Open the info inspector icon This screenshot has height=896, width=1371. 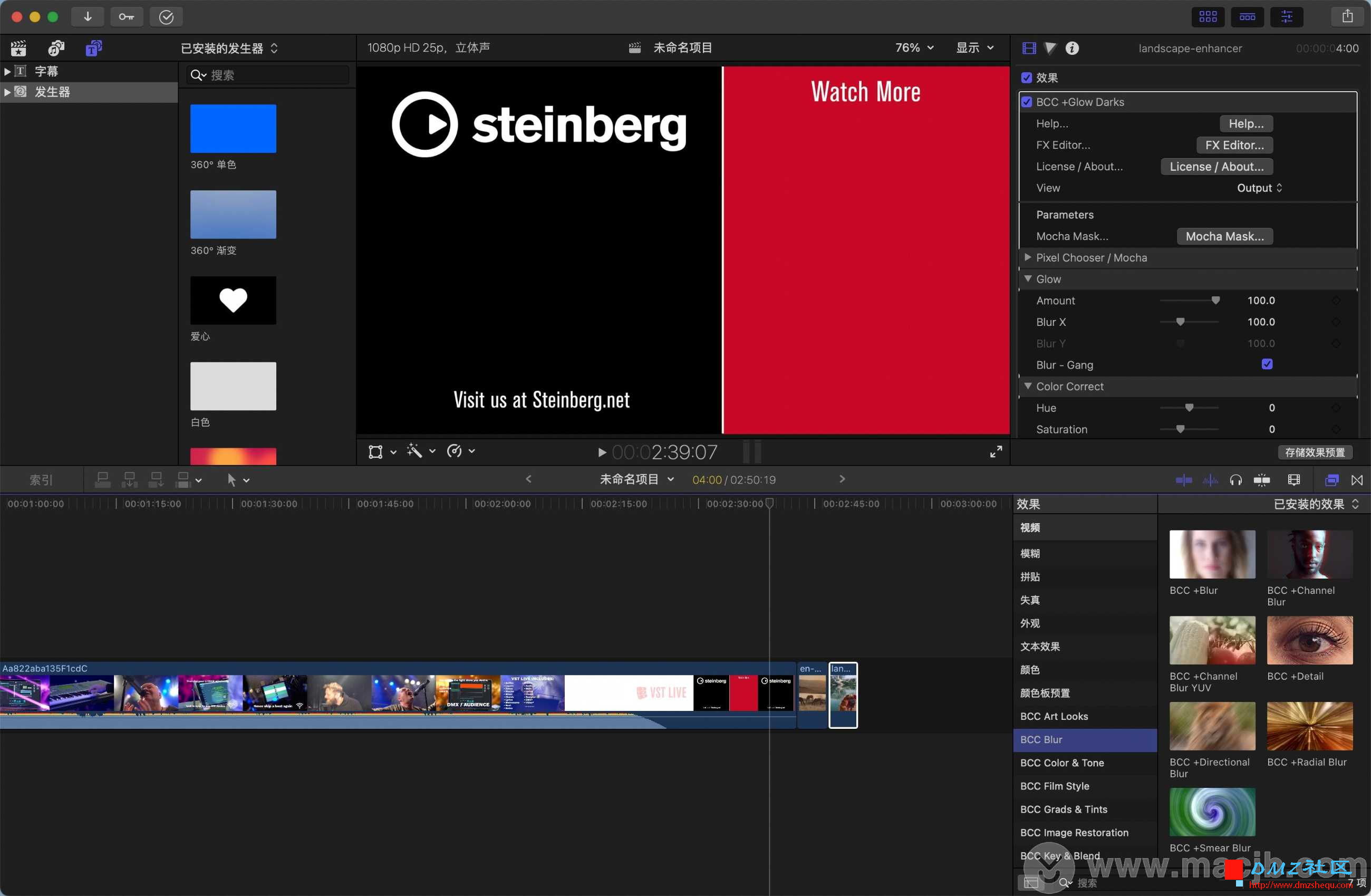1072,49
